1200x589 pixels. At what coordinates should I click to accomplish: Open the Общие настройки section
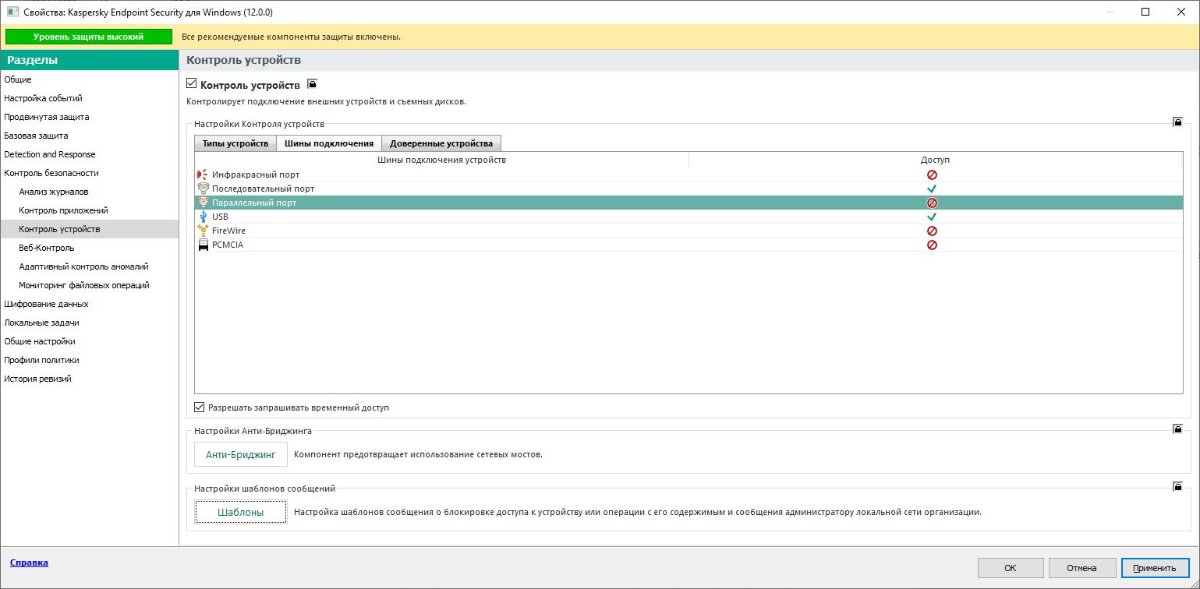click(39, 341)
